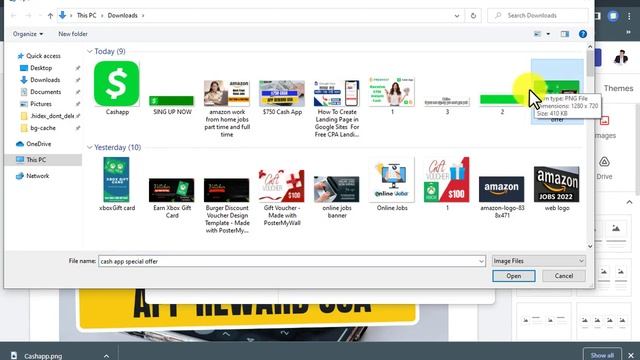This screenshot has width=640, height=360.
Task: Open File name history dropdown arrow
Action: coord(481,261)
